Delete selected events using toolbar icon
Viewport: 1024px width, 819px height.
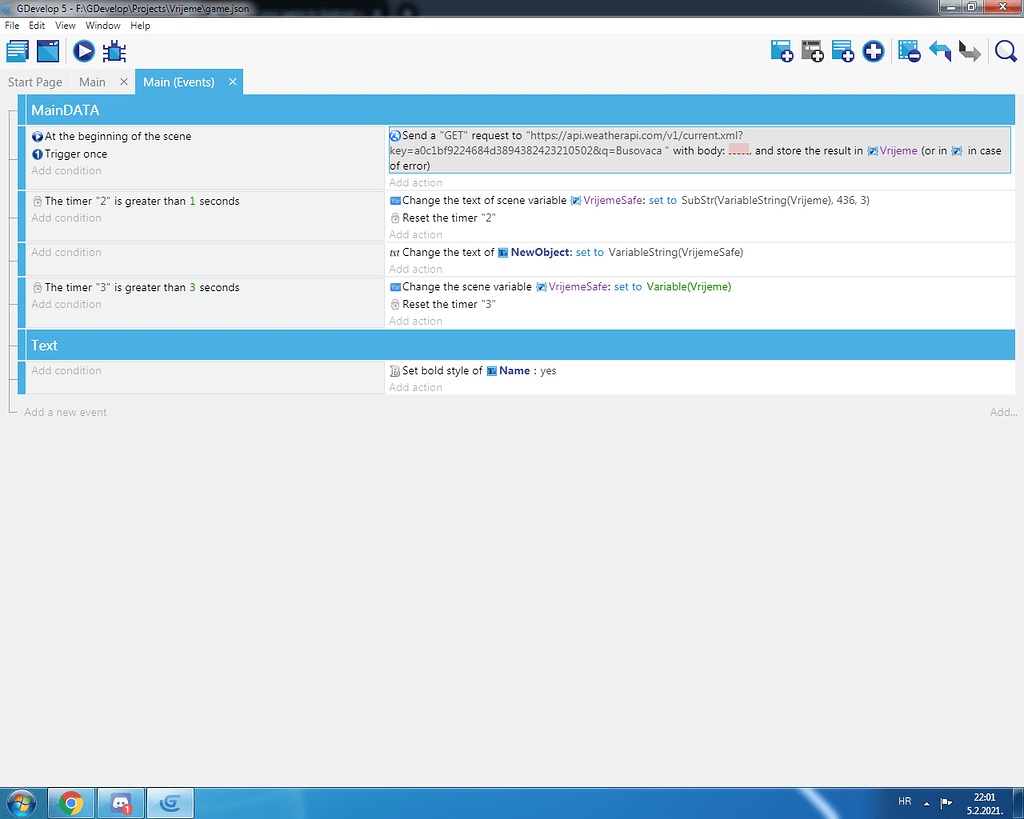909,51
